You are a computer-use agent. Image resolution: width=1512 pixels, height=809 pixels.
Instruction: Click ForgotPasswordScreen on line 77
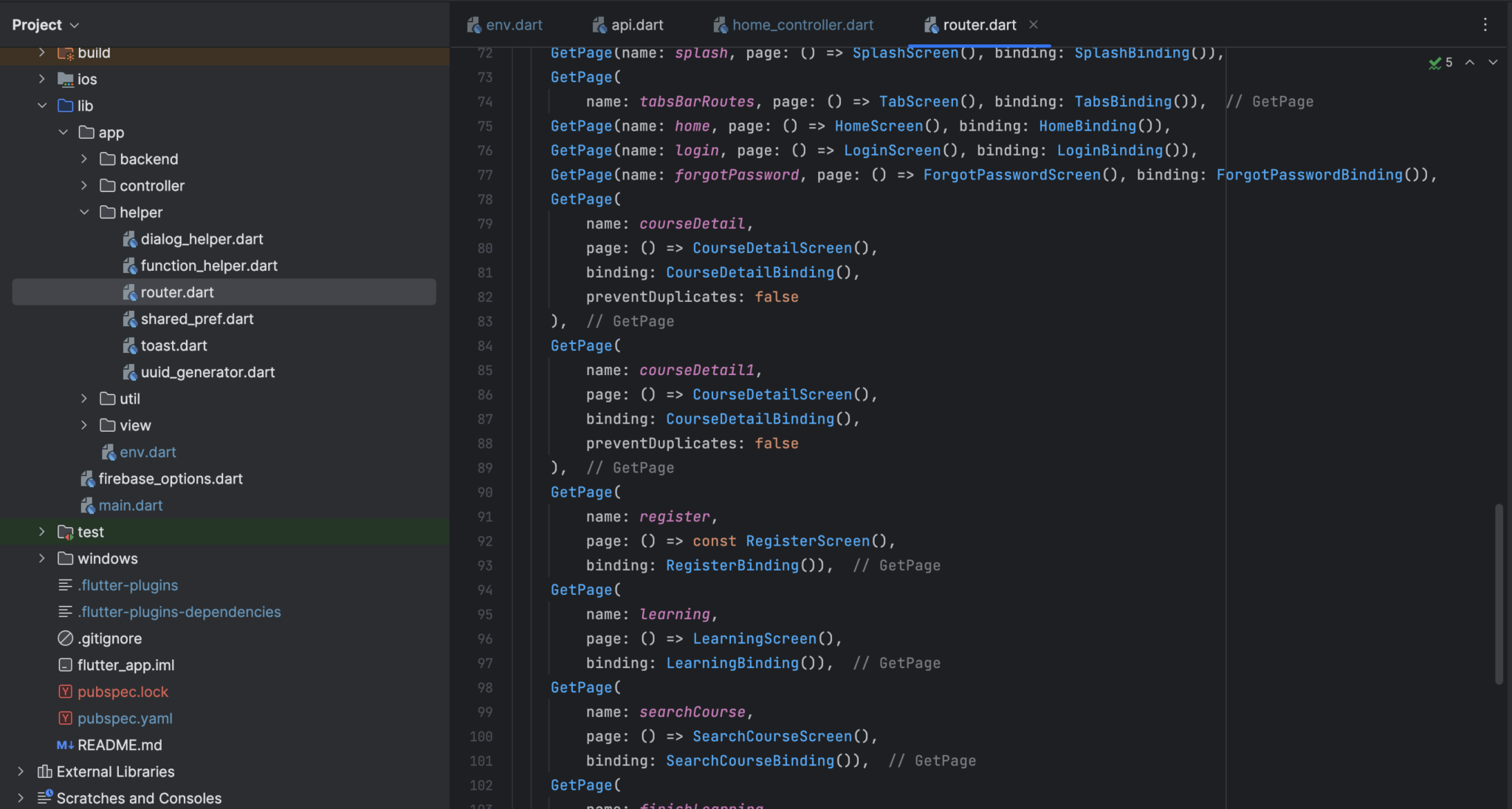tap(1011, 175)
